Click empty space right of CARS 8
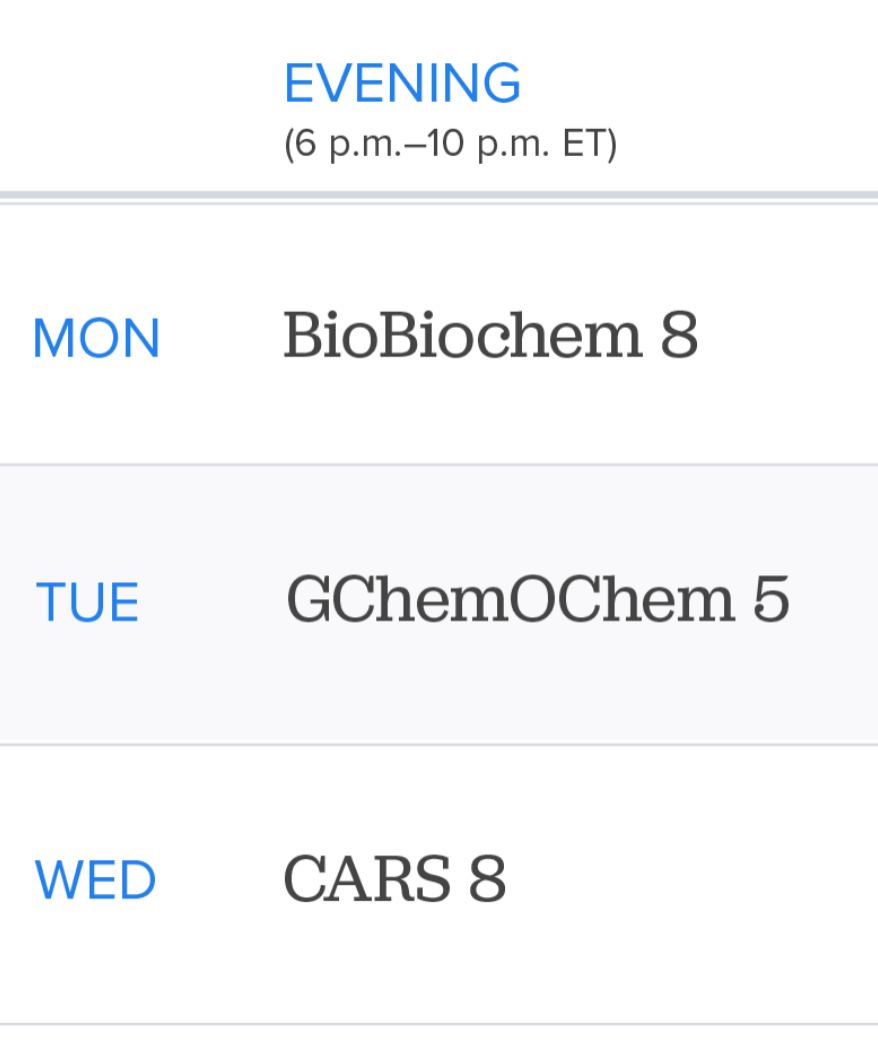Viewport: 878px width, 1059px height. [700, 880]
